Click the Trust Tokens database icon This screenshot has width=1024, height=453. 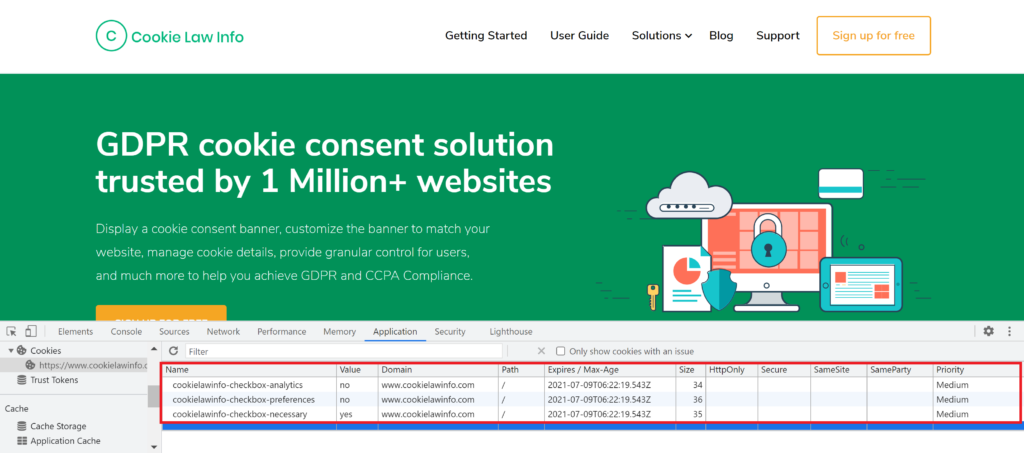pyautogui.click(x=22, y=380)
